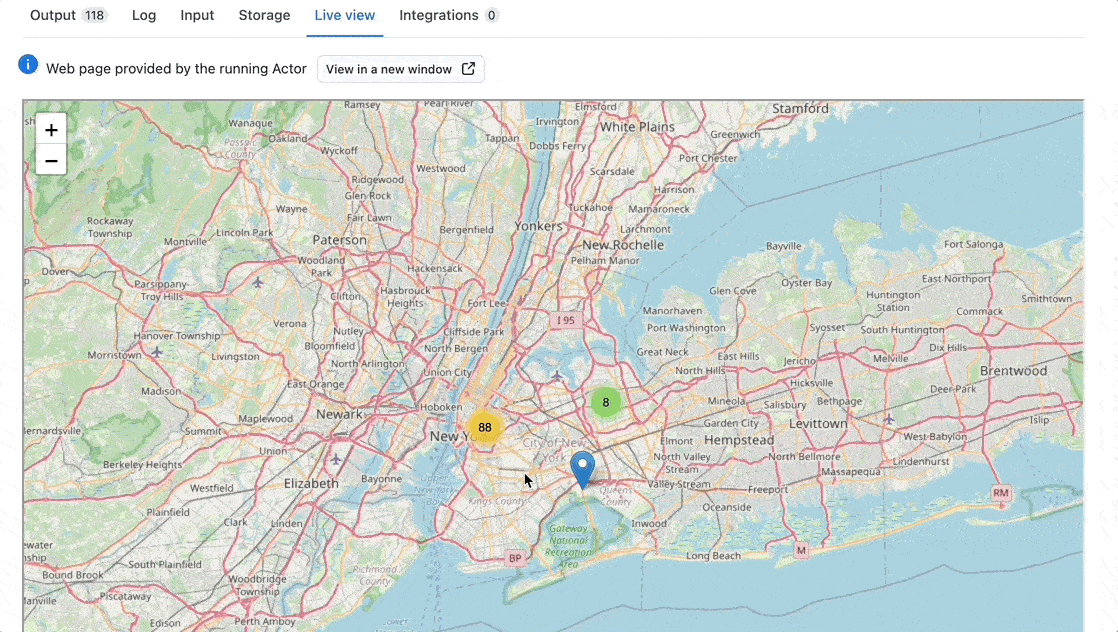Click the Fort Lee label on map
Viewport: 1118px width, 632px height.
pyautogui.click(x=487, y=303)
